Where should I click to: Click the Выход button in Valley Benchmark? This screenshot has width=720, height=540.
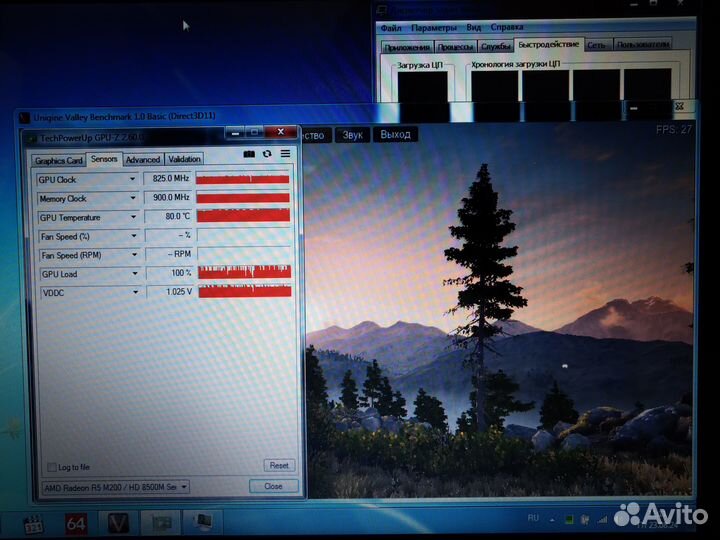[x=395, y=135]
